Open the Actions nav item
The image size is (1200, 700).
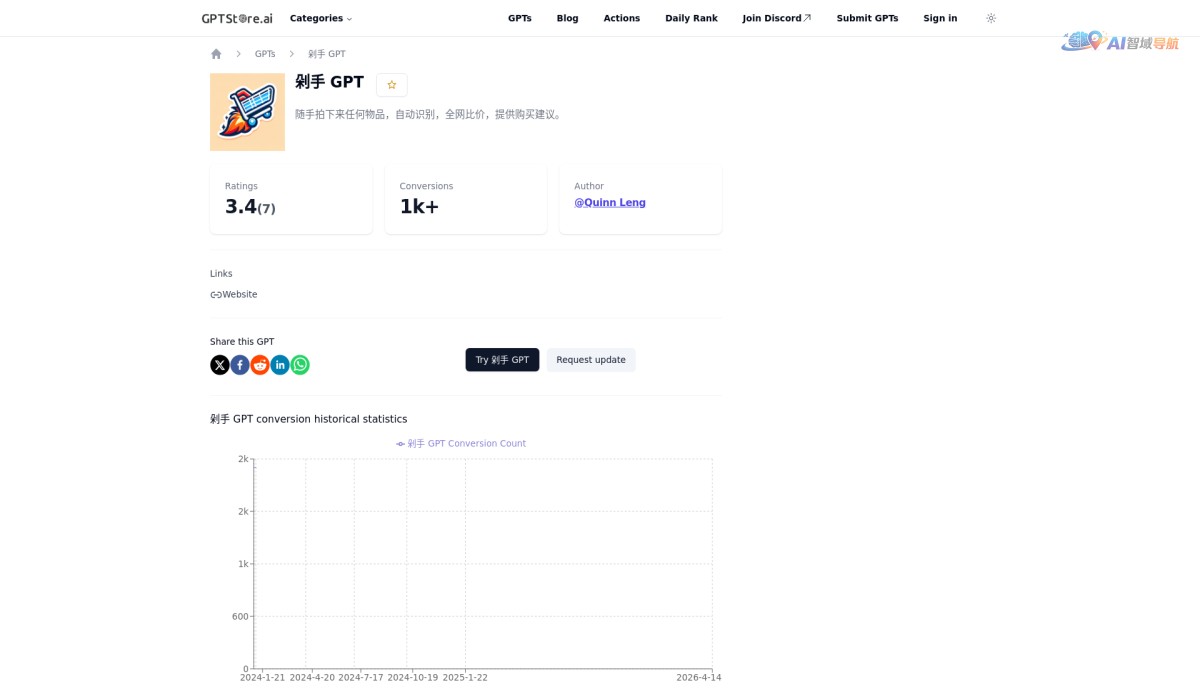621,18
